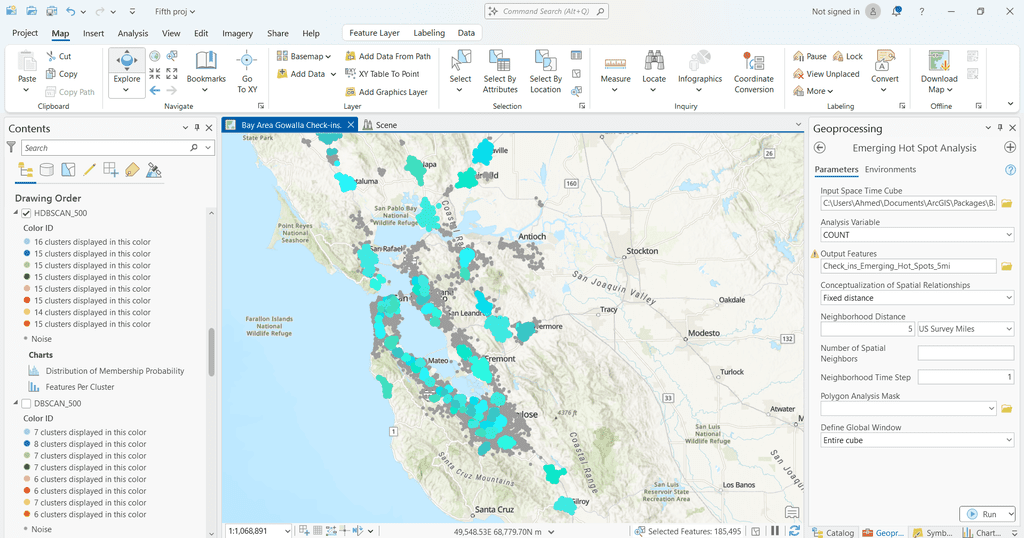Open the Analysis Variable COUNT dropdown
The height and width of the screenshot is (538, 1024).
(1008, 235)
